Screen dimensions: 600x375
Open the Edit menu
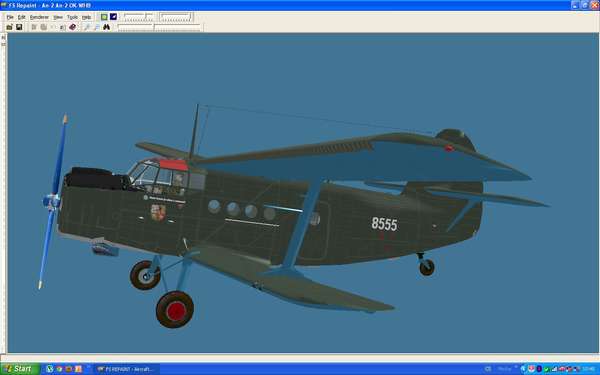21,17
